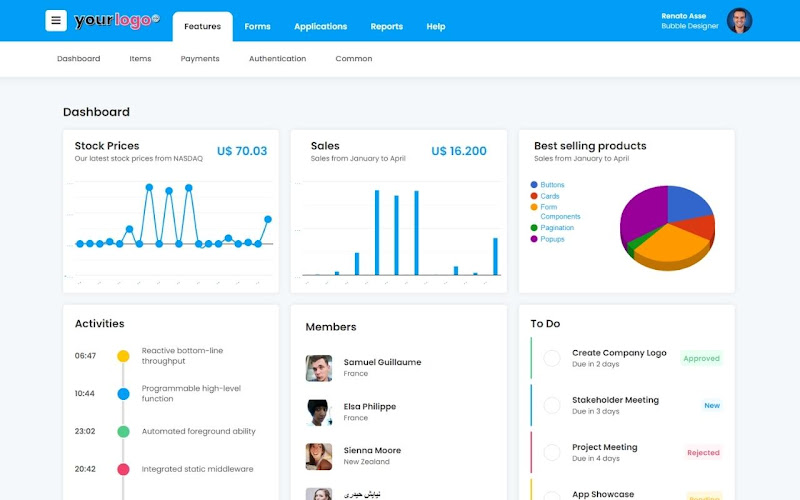Click the yellow 06:47 activity marker
Image resolution: width=800 pixels, height=500 pixels.
click(x=123, y=356)
